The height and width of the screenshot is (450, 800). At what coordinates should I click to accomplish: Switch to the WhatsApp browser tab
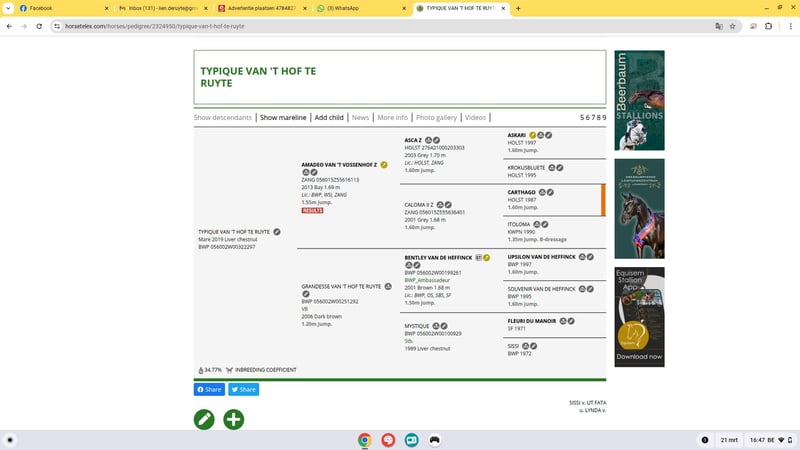tap(360, 7)
